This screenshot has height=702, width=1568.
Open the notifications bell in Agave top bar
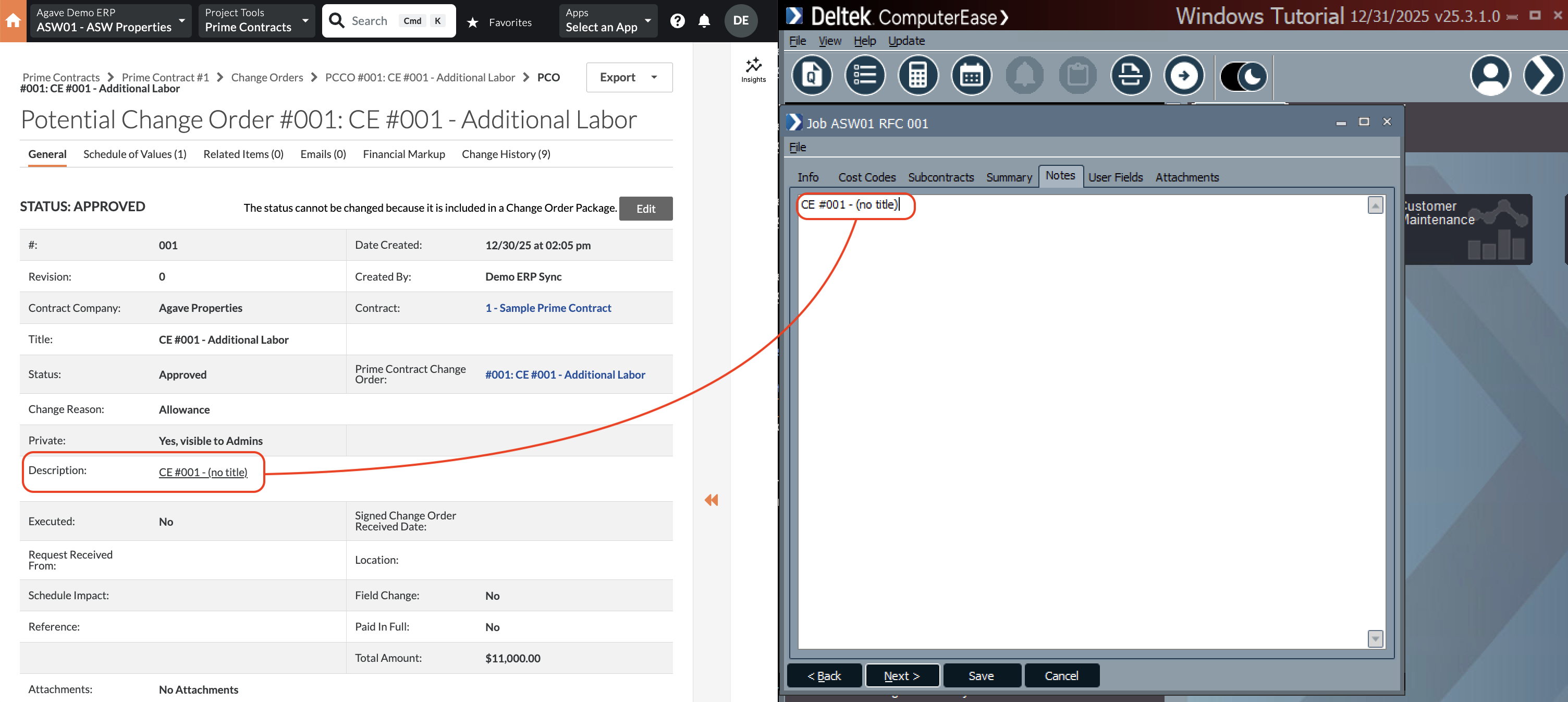(x=704, y=21)
